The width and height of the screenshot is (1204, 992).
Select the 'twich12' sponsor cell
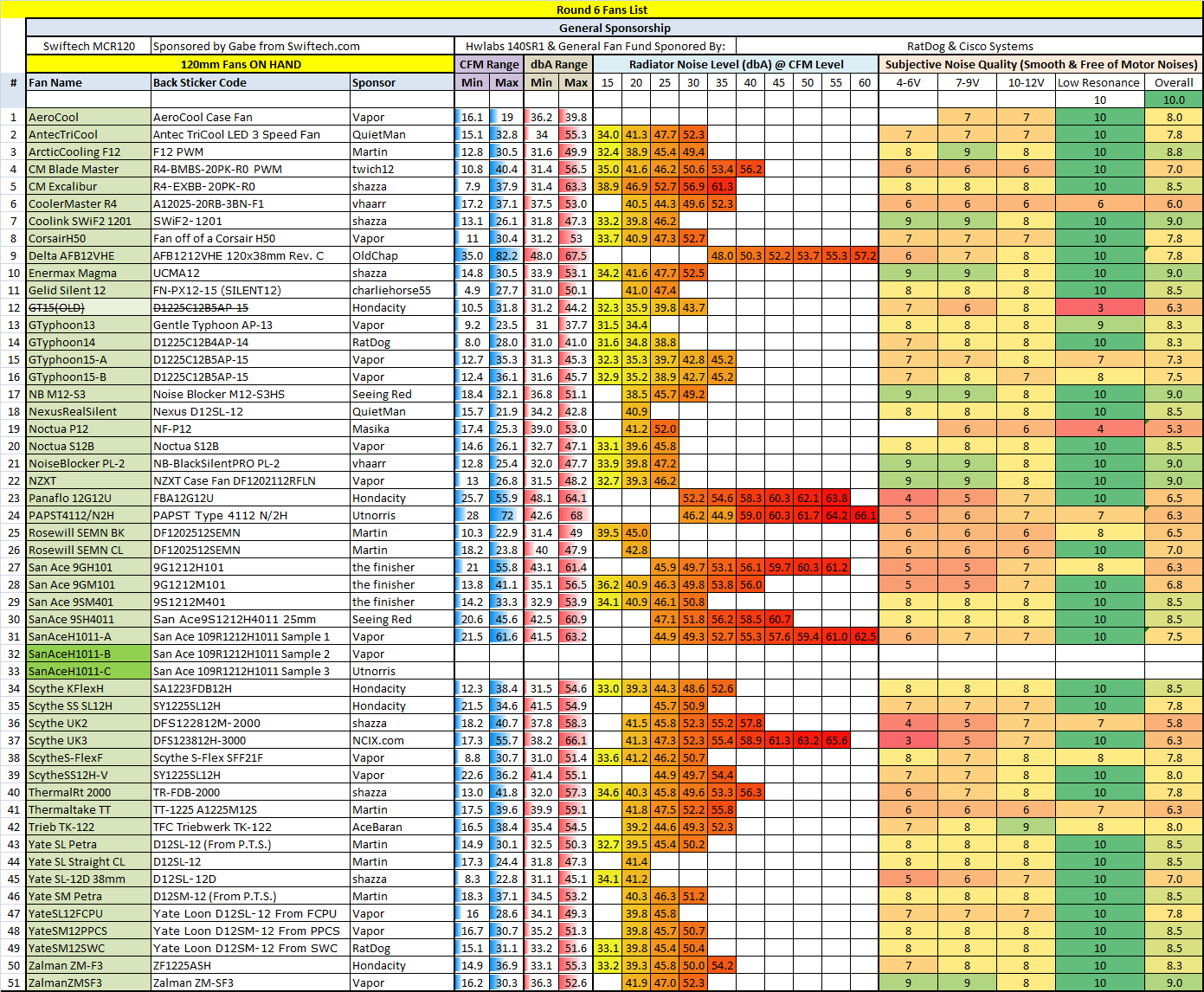(x=402, y=169)
